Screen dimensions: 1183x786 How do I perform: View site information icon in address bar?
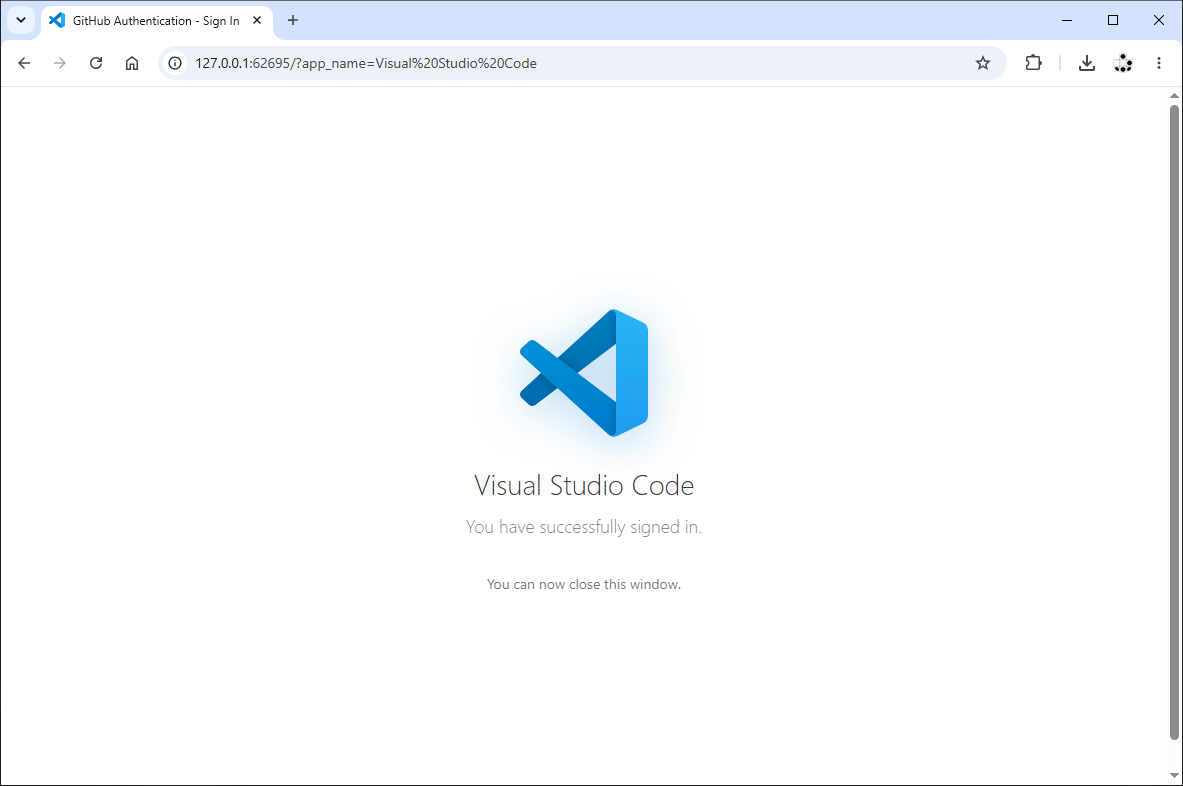coord(175,63)
